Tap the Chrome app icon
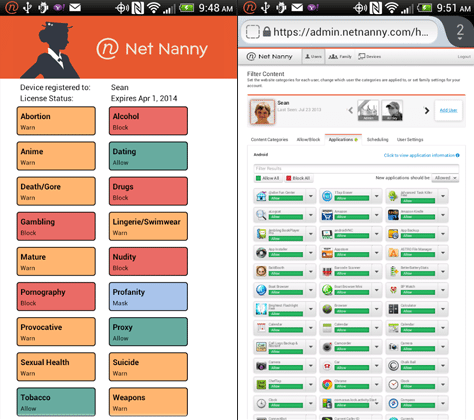The height and width of the screenshot is (420, 474). (x=327, y=384)
